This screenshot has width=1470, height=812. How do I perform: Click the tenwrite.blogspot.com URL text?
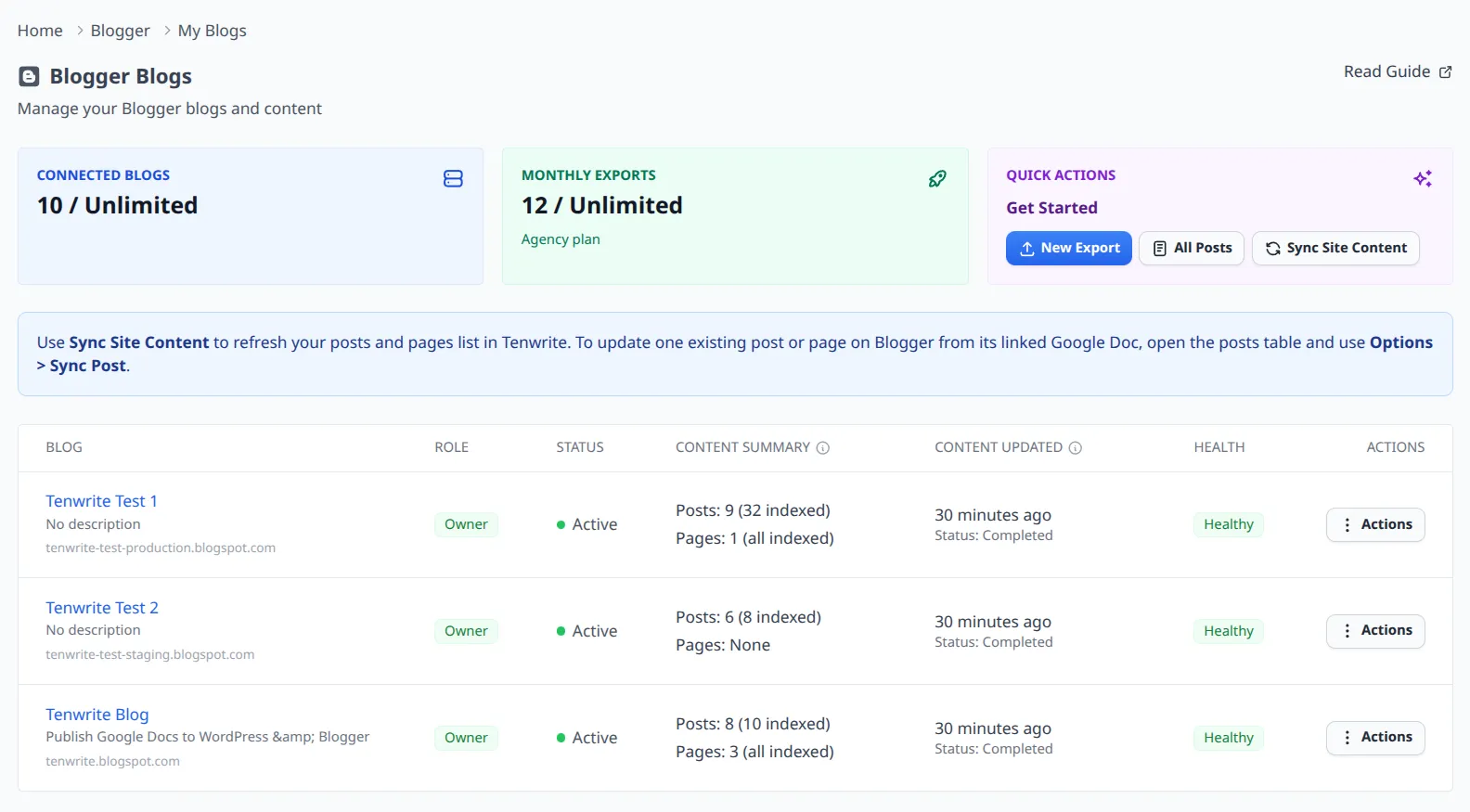click(113, 762)
